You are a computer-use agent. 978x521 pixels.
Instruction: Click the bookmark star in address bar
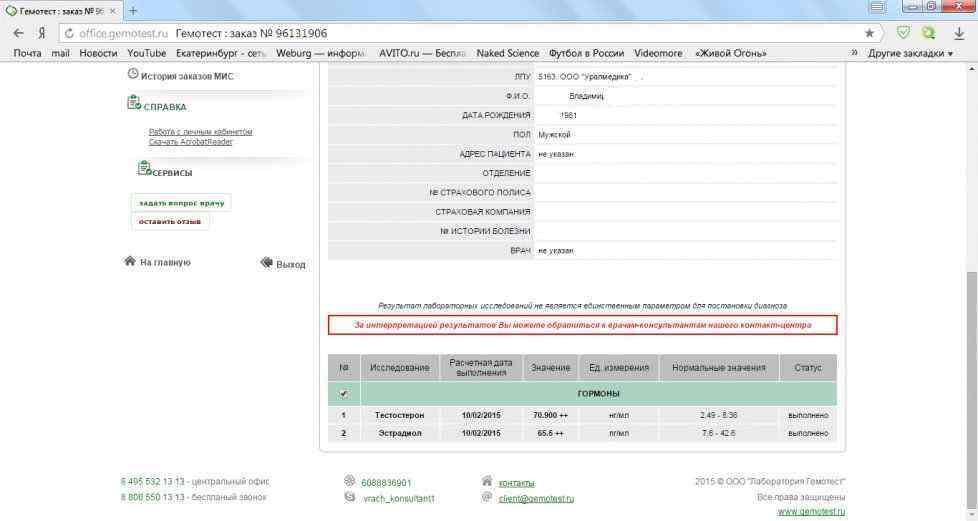click(x=869, y=33)
